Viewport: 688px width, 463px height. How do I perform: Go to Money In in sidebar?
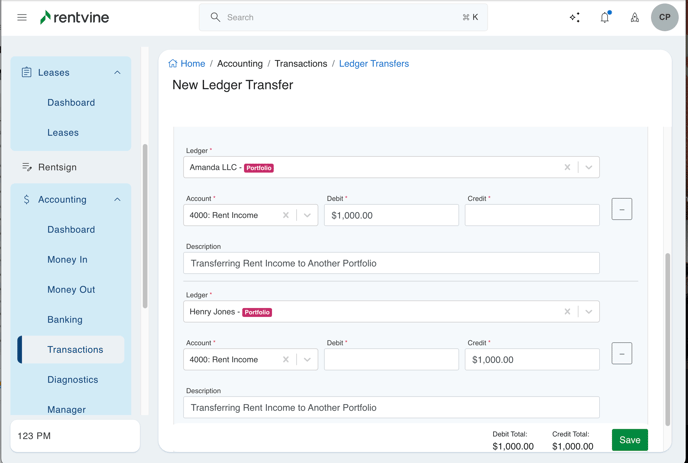point(67,260)
